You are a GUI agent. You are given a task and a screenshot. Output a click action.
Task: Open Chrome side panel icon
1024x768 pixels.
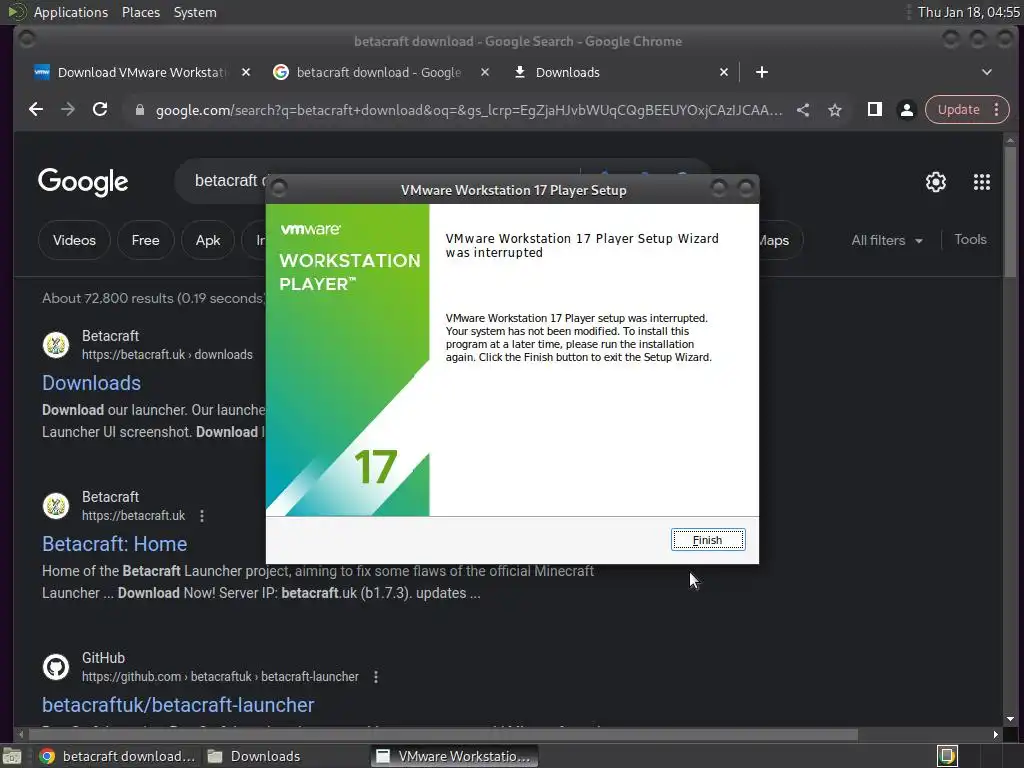tap(874, 110)
